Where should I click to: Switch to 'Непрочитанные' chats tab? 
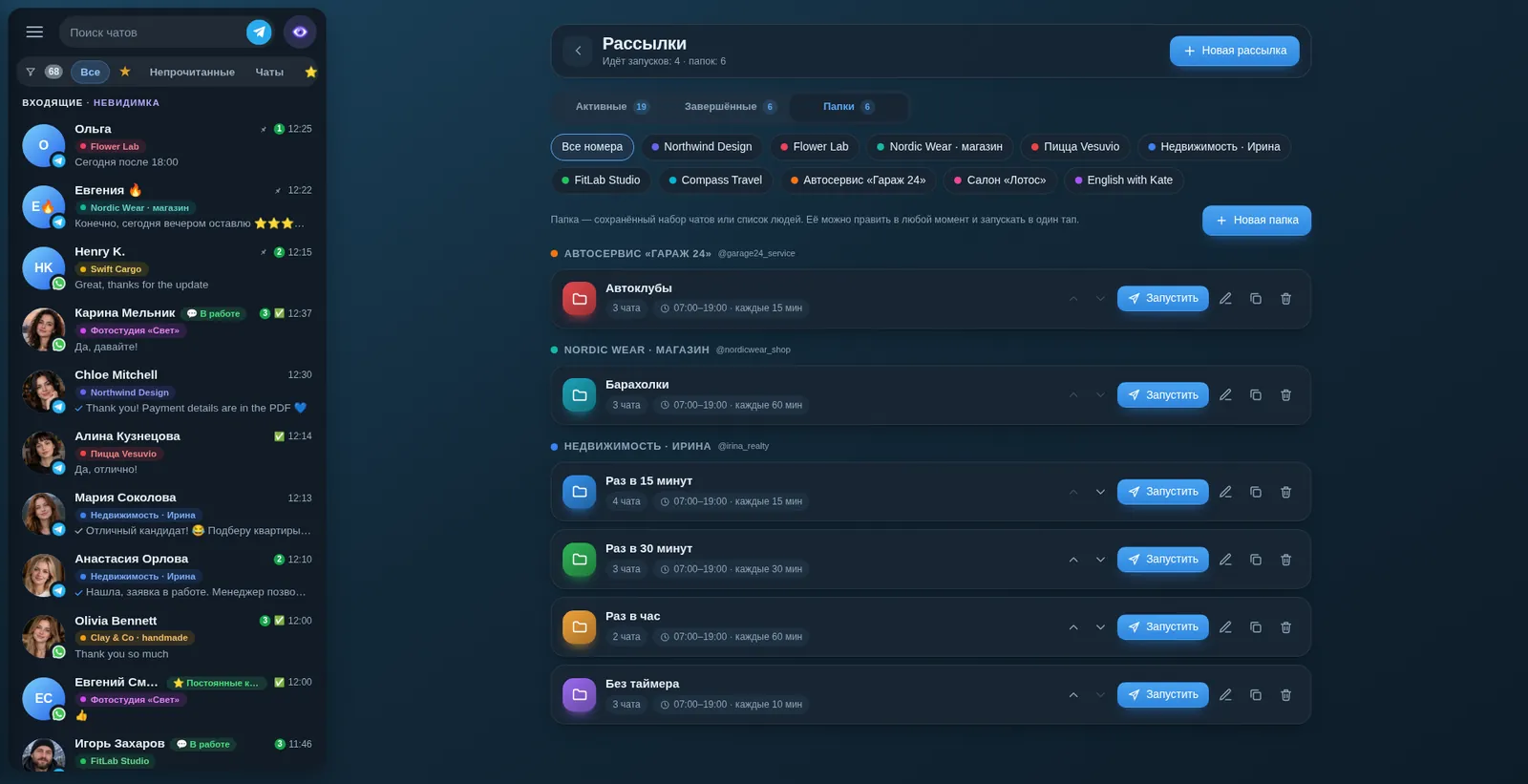point(192,72)
